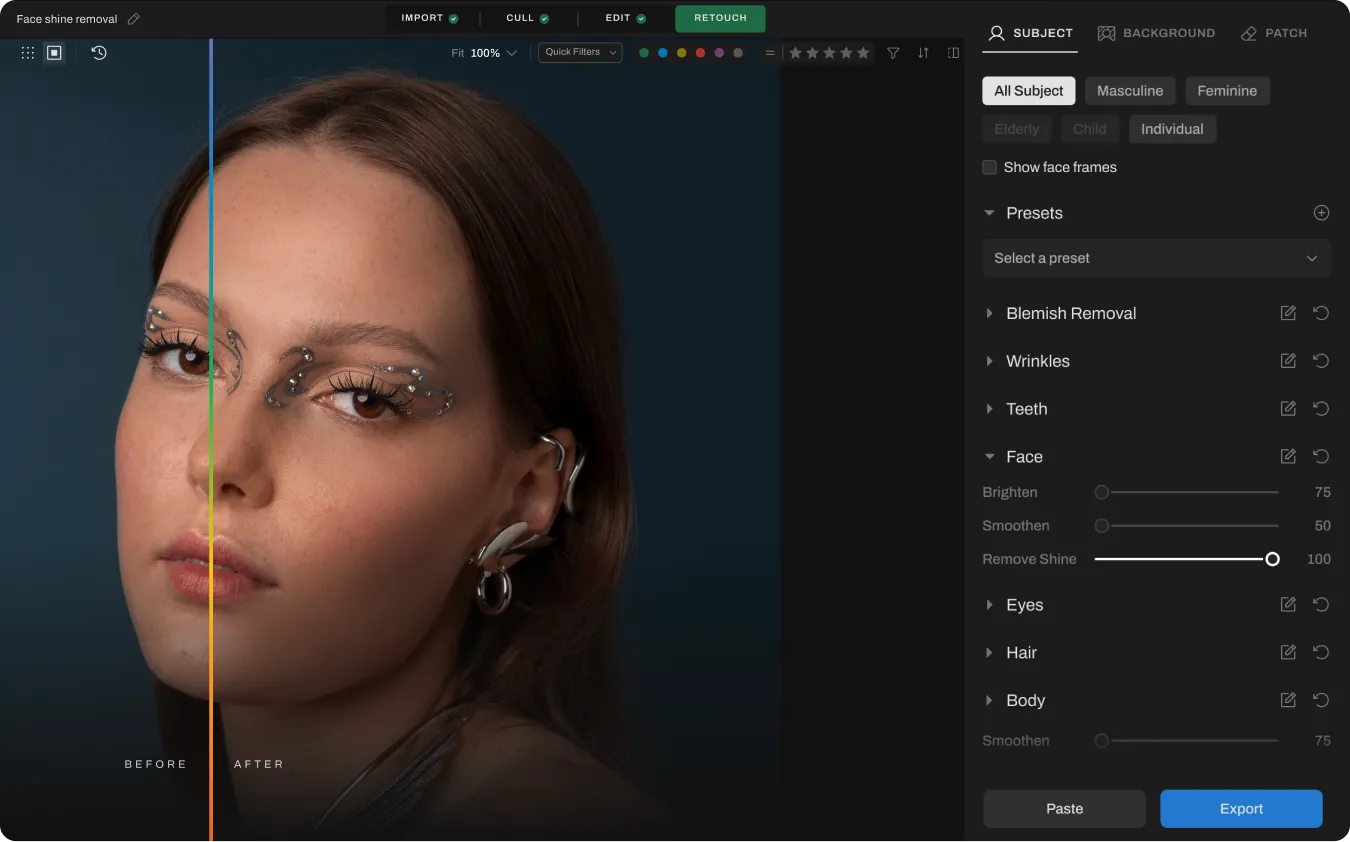This screenshot has height=842, width=1350.
Task: Open the Select a preset dropdown
Action: (1156, 258)
